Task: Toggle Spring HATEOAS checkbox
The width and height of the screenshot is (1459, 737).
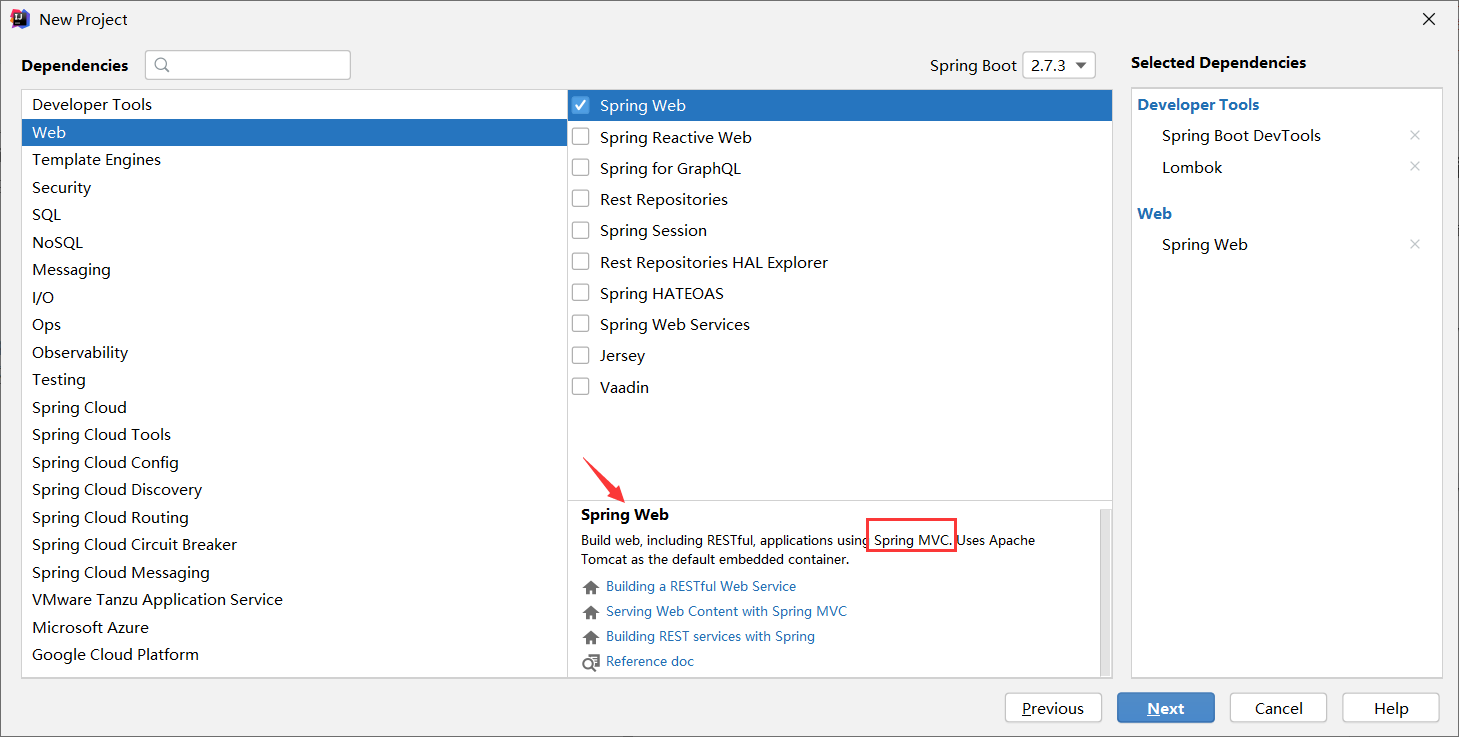Action: 581,293
